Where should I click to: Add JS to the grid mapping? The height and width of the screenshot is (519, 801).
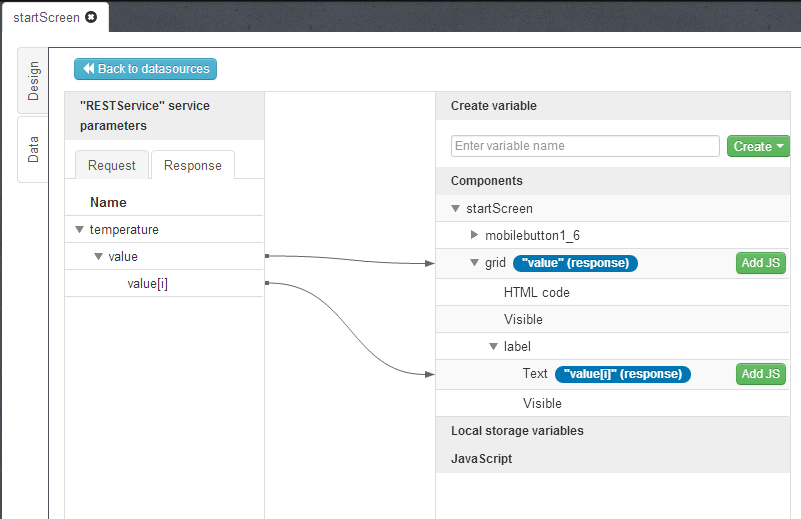[x=760, y=263]
